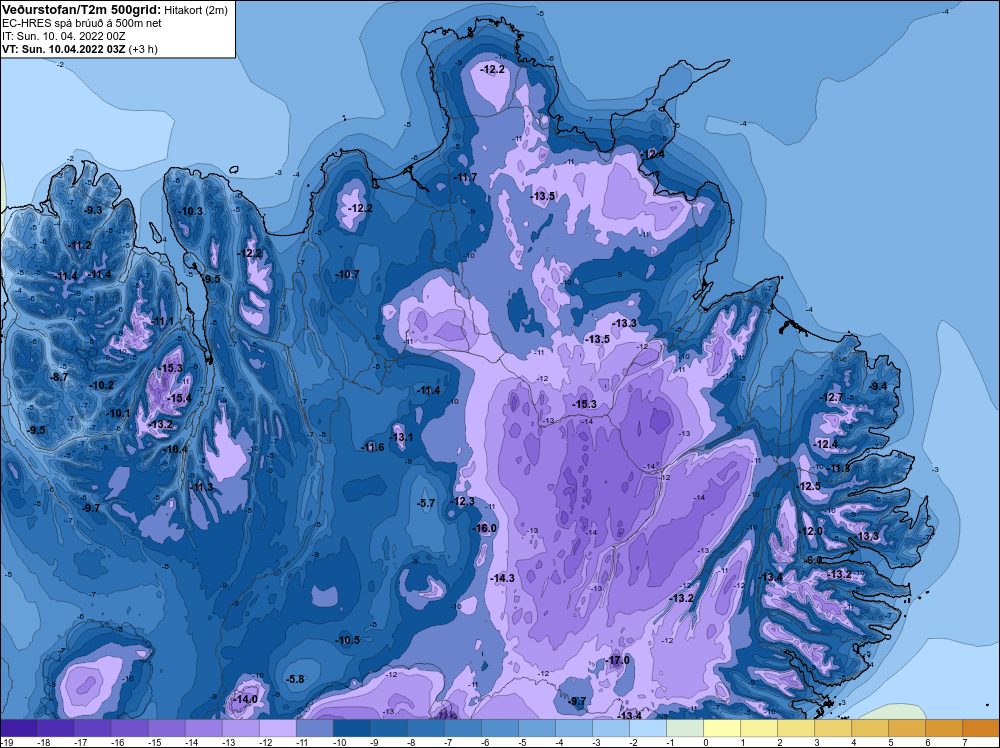Click the legend color swatch above the -19 label
The width and height of the screenshot is (1000, 748).
coord(18,728)
